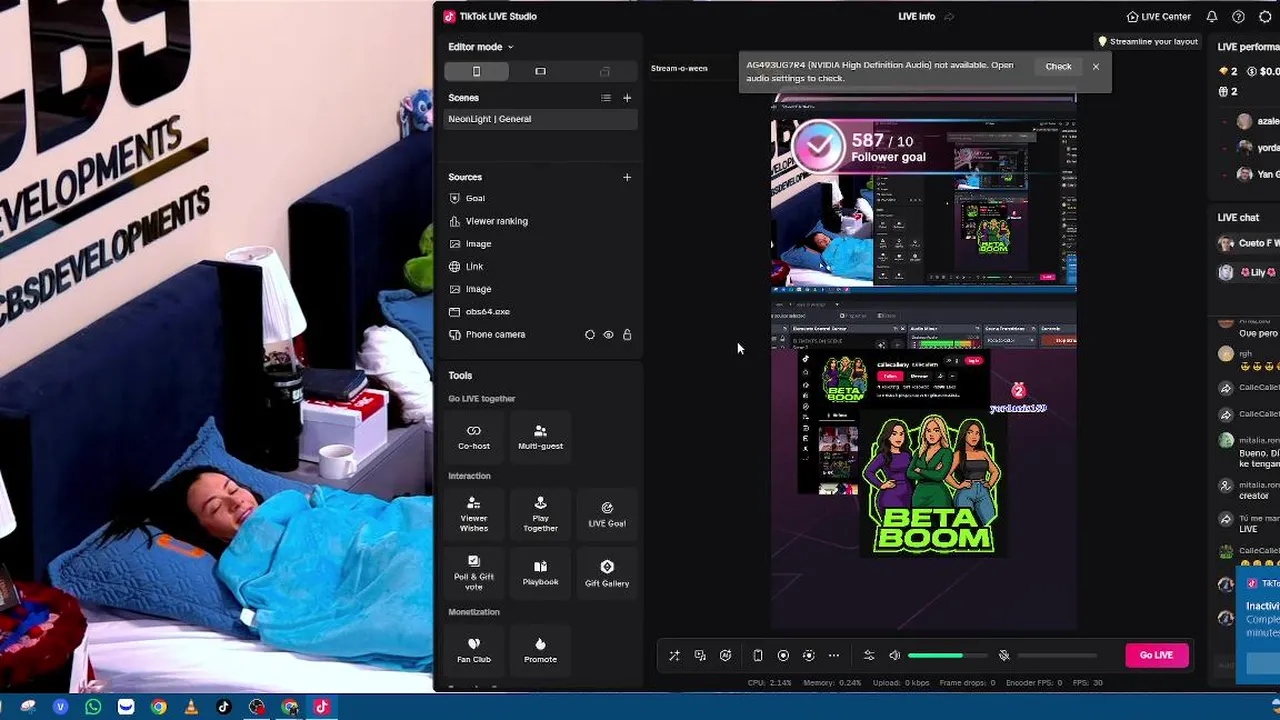Image resolution: width=1280 pixels, height=720 pixels.
Task: Toggle visibility of Phone camera source
Action: [608, 335]
